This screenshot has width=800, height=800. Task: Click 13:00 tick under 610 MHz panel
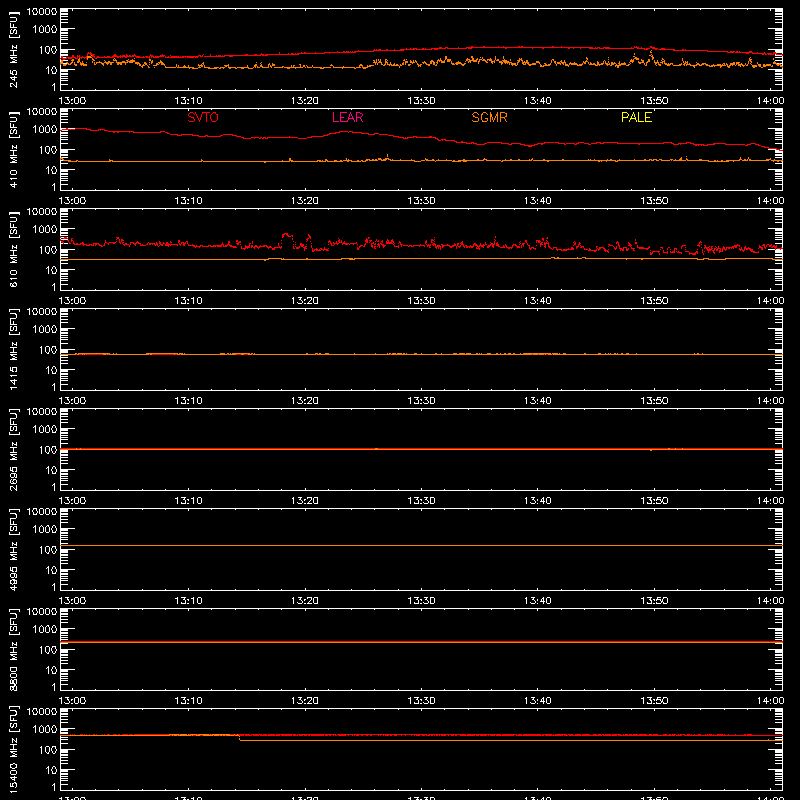pos(72,301)
